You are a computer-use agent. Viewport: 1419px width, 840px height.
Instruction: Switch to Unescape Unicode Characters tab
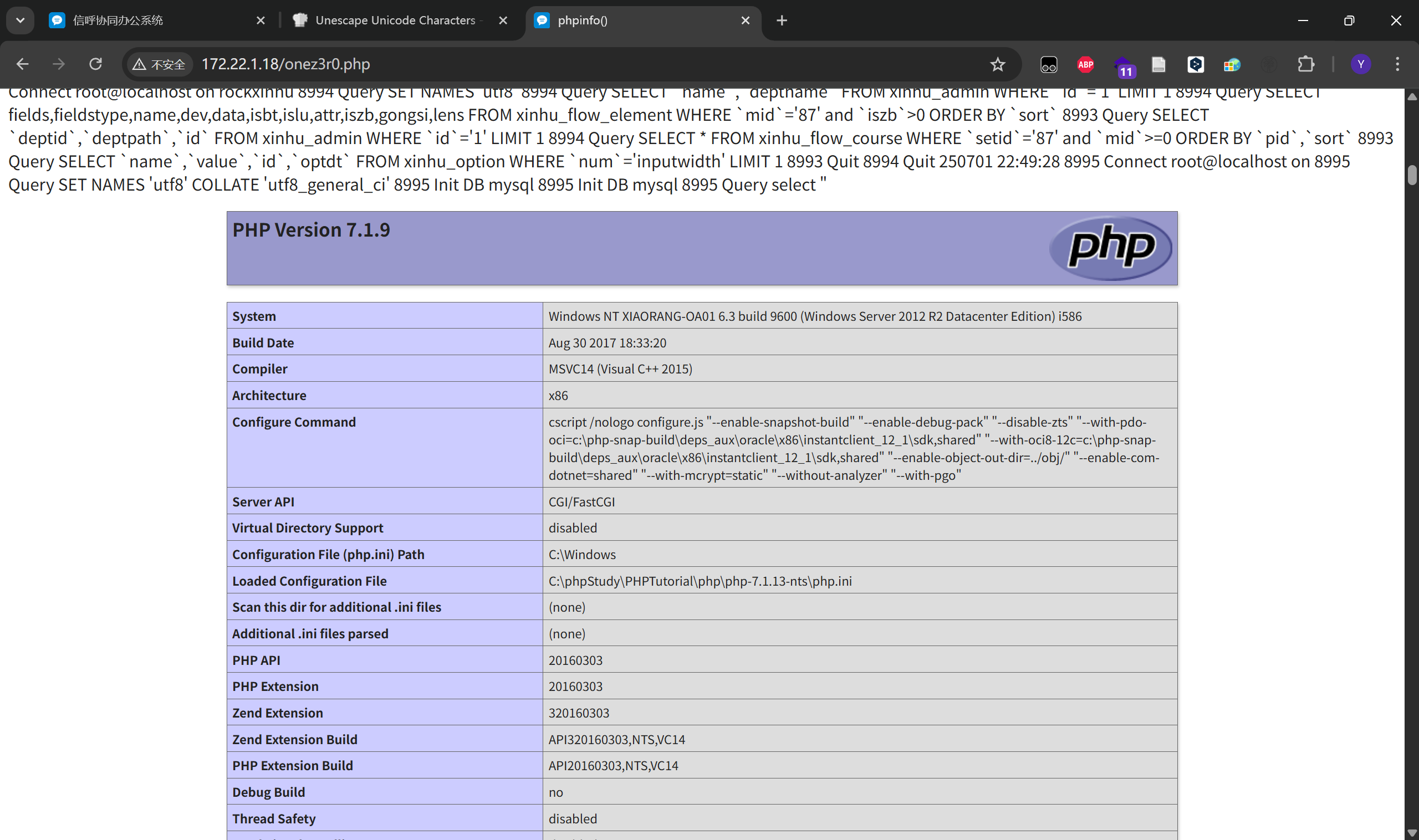point(395,21)
